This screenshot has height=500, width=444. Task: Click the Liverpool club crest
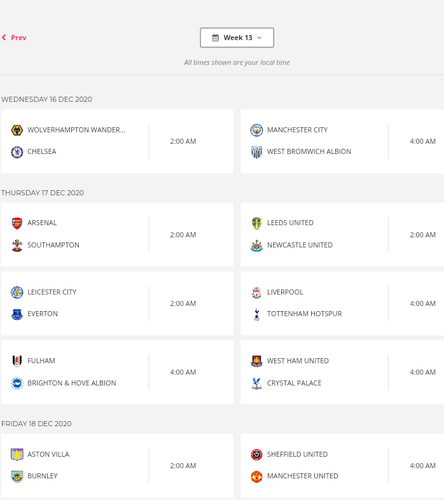(x=257, y=292)
